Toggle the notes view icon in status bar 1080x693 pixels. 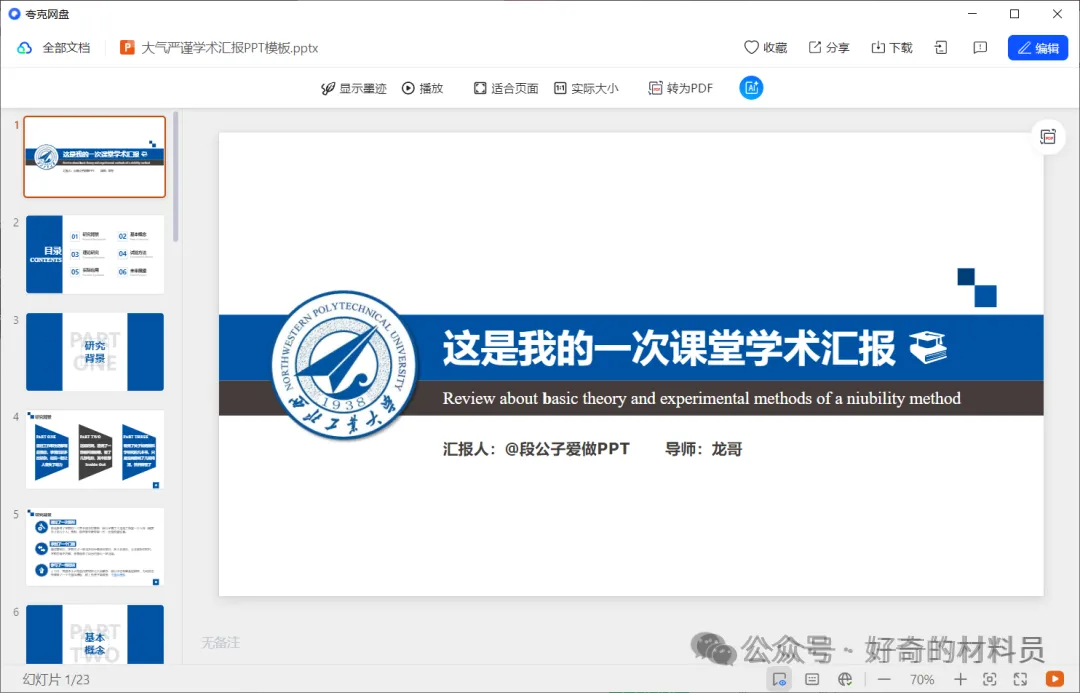coord(779,679)
